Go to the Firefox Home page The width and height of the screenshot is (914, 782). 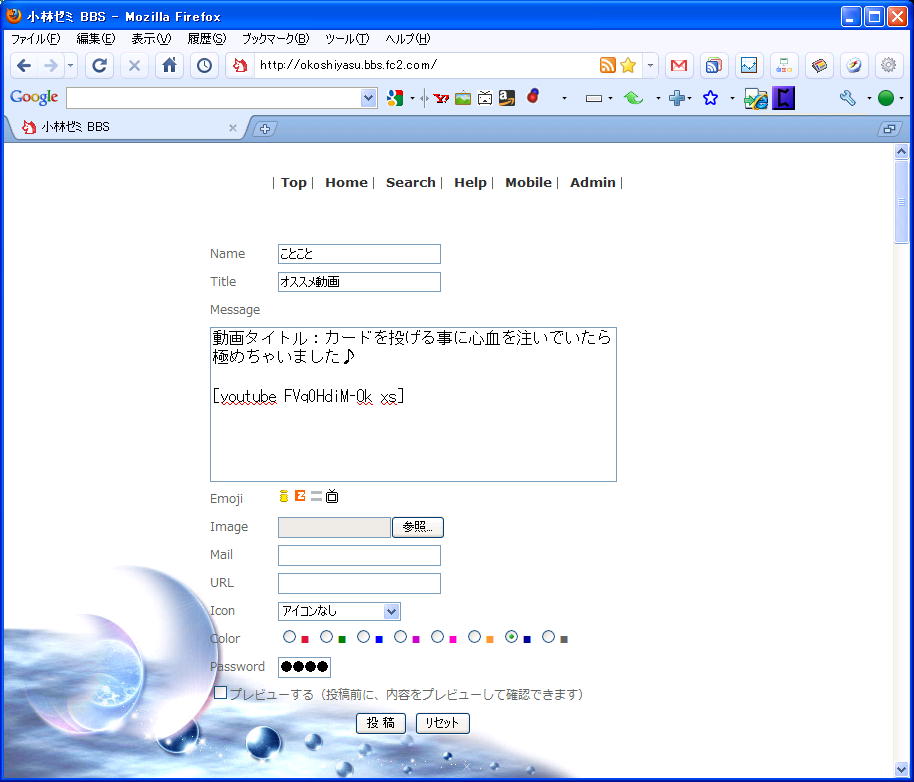pyautogui.click(x=169, y=66)
